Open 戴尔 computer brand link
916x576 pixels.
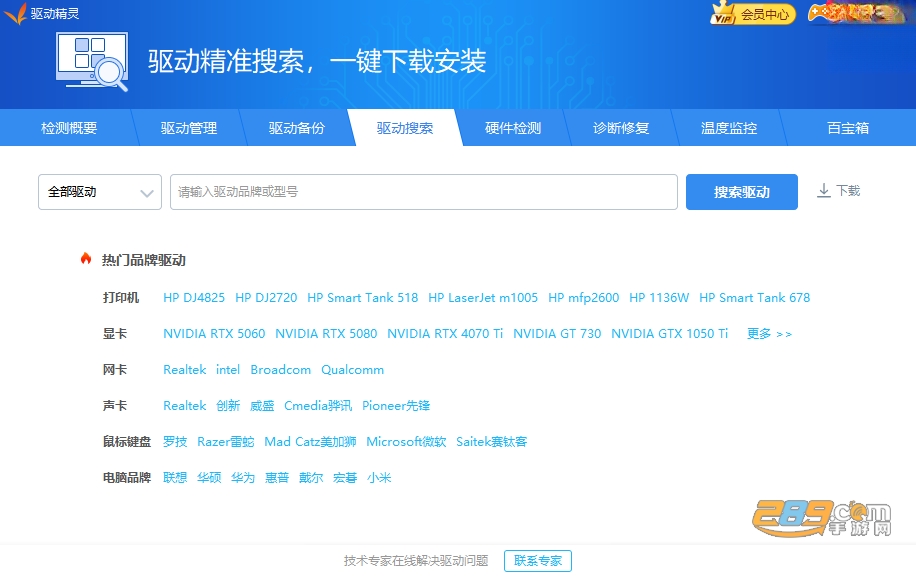pos(311,478)
